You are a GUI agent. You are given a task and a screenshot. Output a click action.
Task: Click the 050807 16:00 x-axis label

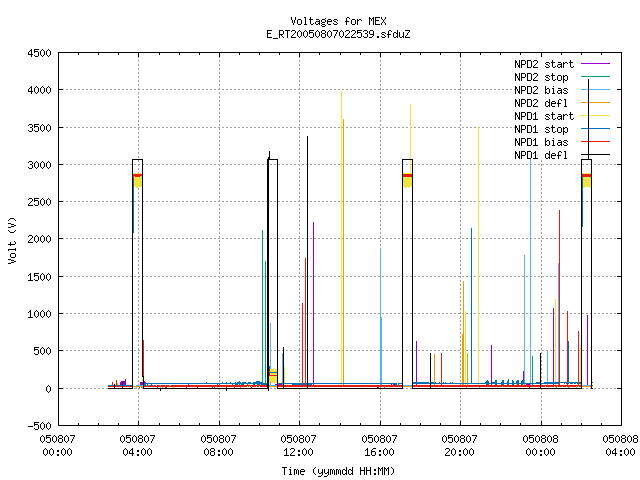[379, 445]
